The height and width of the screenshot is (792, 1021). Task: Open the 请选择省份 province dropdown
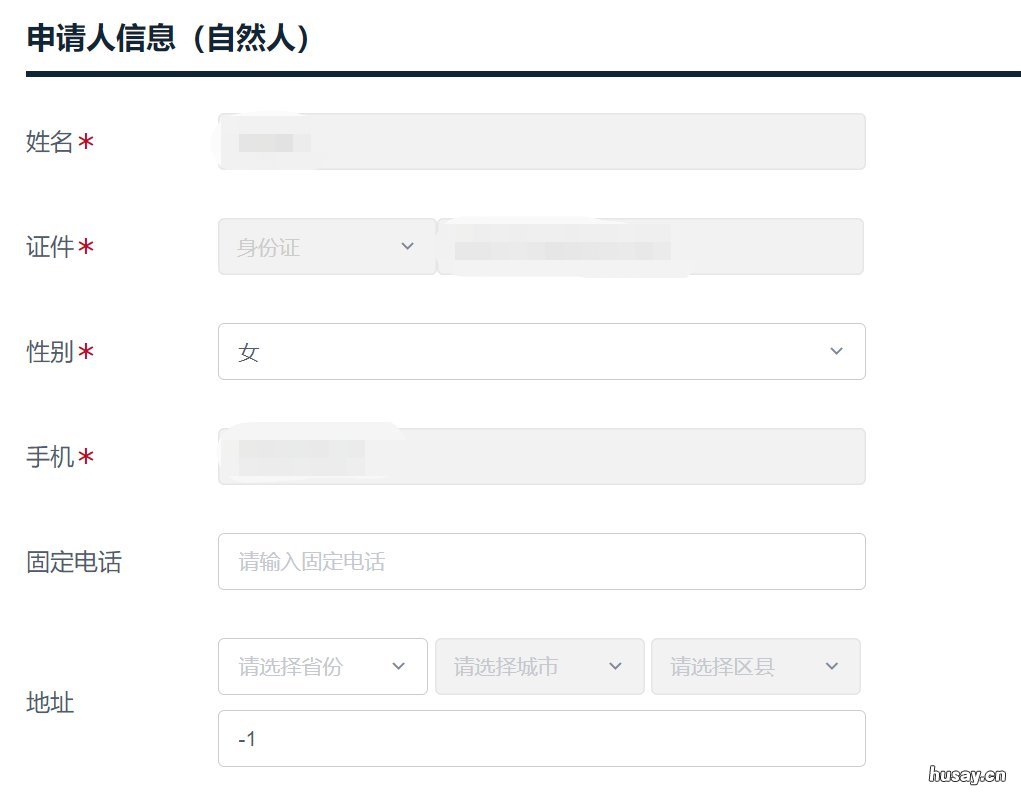coord(322,667)
